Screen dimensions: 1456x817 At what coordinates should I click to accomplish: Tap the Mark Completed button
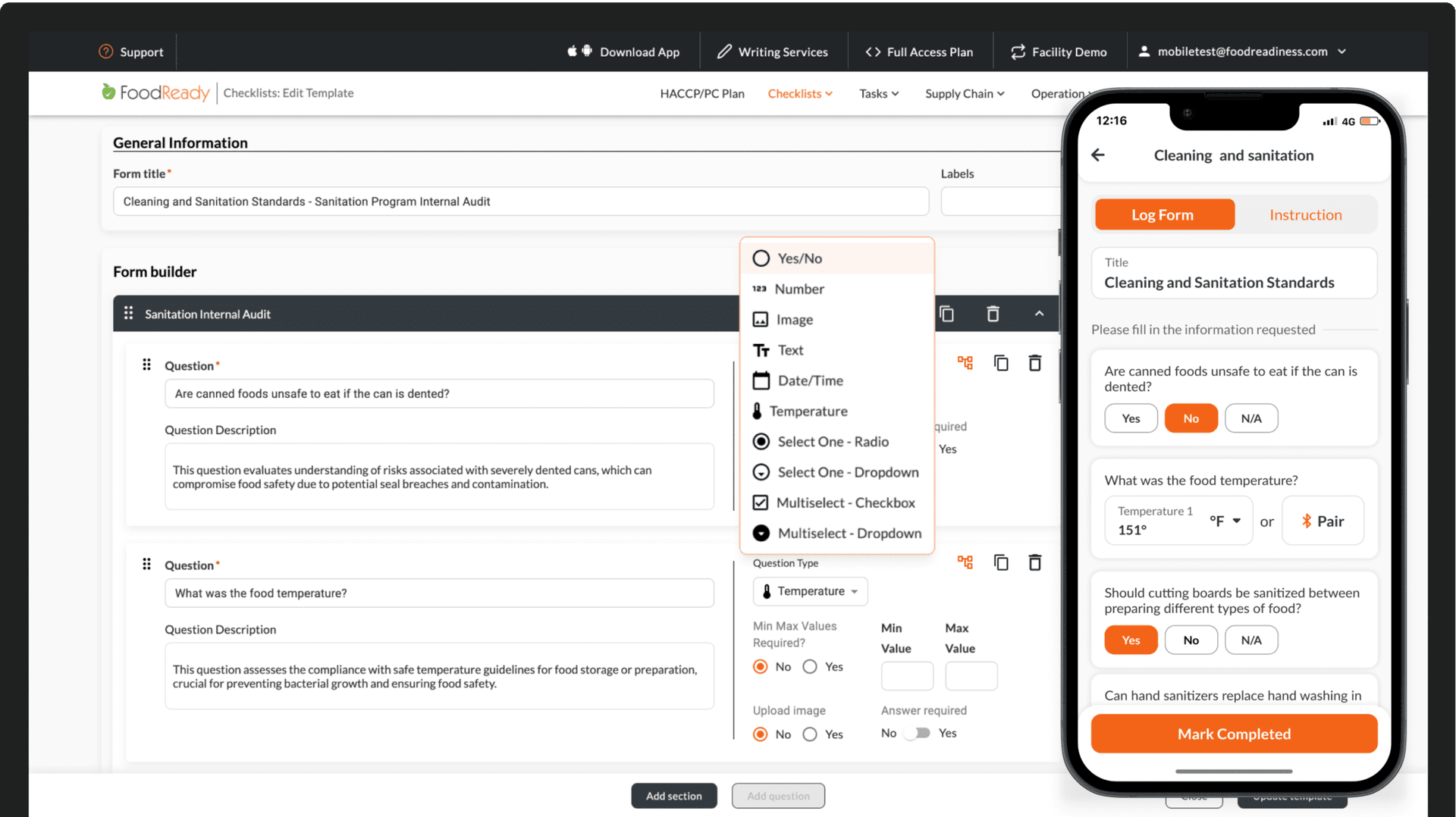[1234, 734]
